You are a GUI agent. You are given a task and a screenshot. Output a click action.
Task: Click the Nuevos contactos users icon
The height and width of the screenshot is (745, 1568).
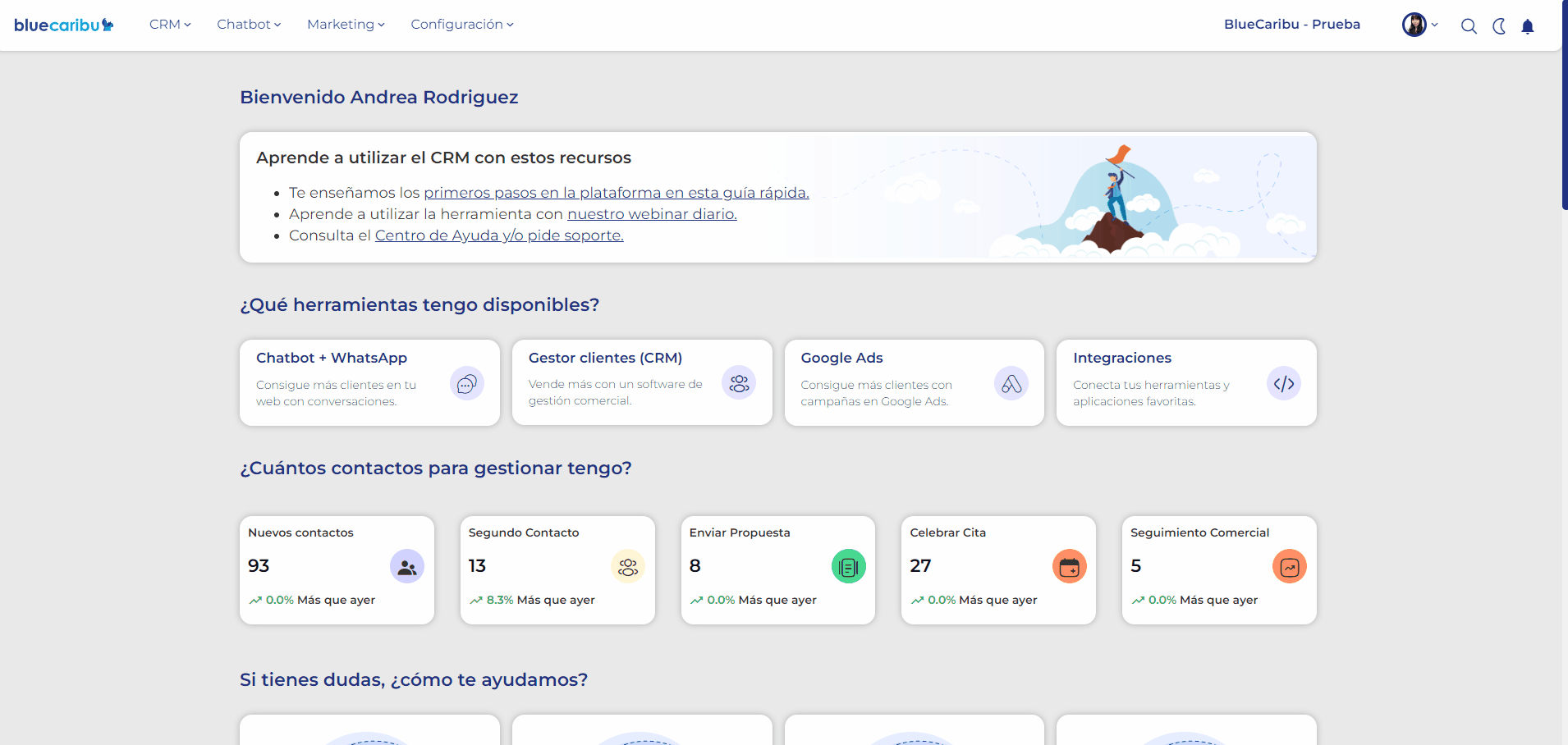[x=407, y=566]
